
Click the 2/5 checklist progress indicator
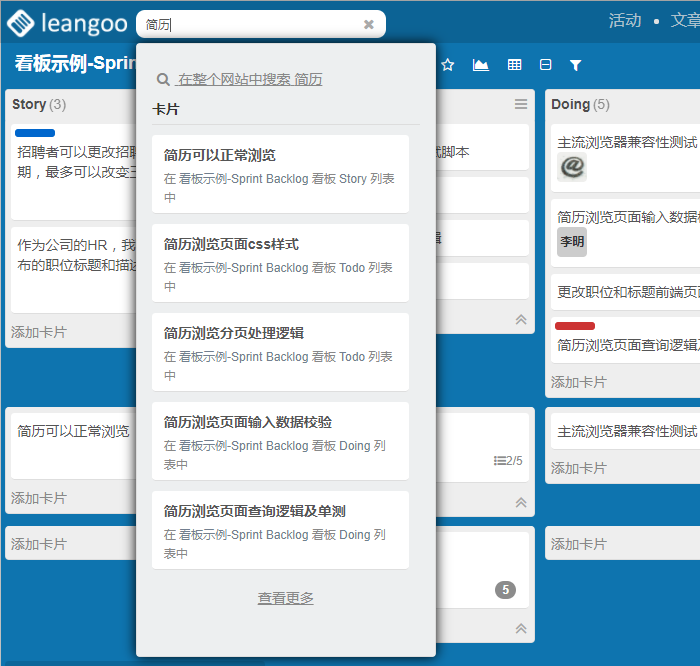(508, 461)
